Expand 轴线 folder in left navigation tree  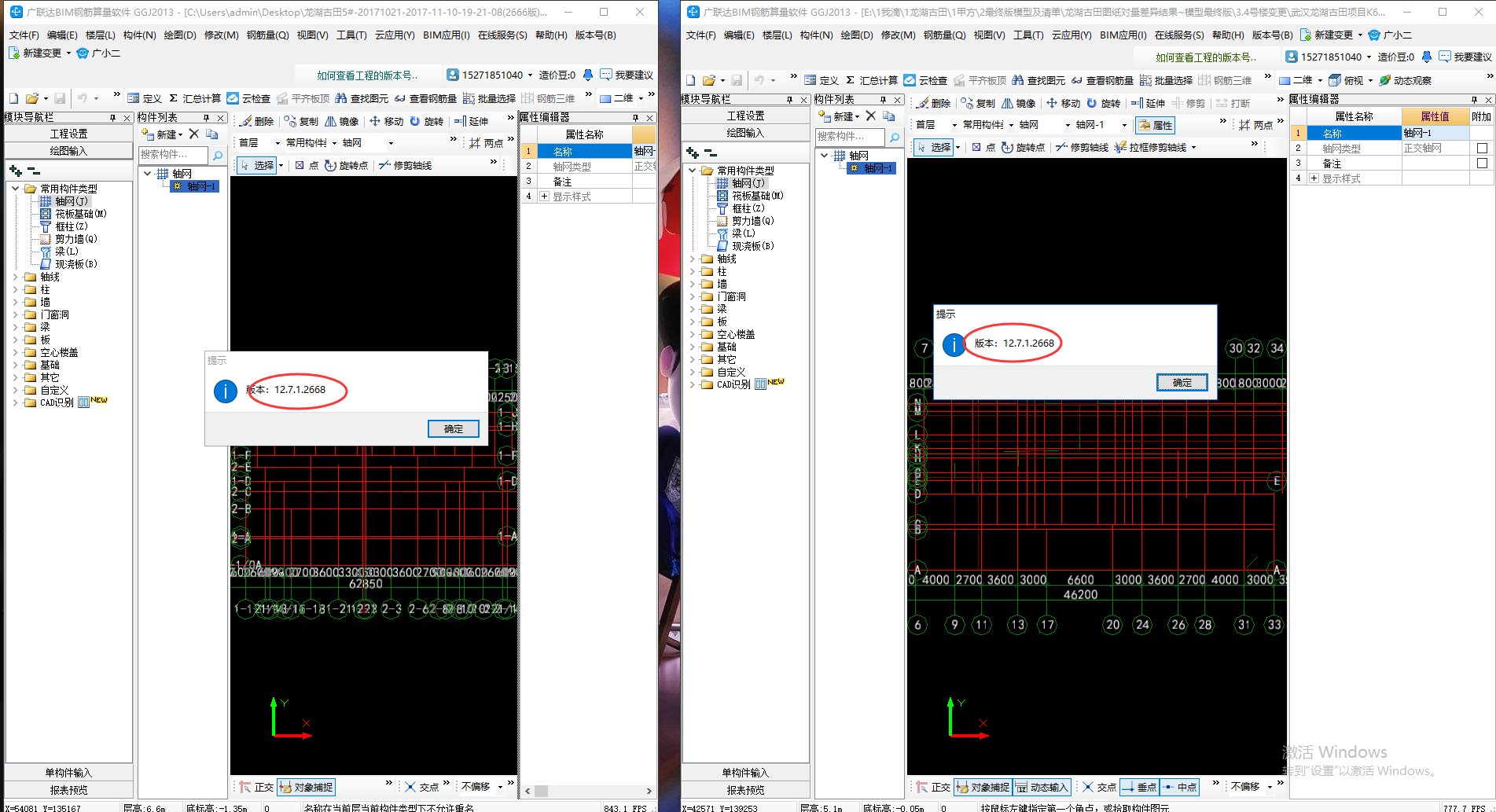(16, 277)
